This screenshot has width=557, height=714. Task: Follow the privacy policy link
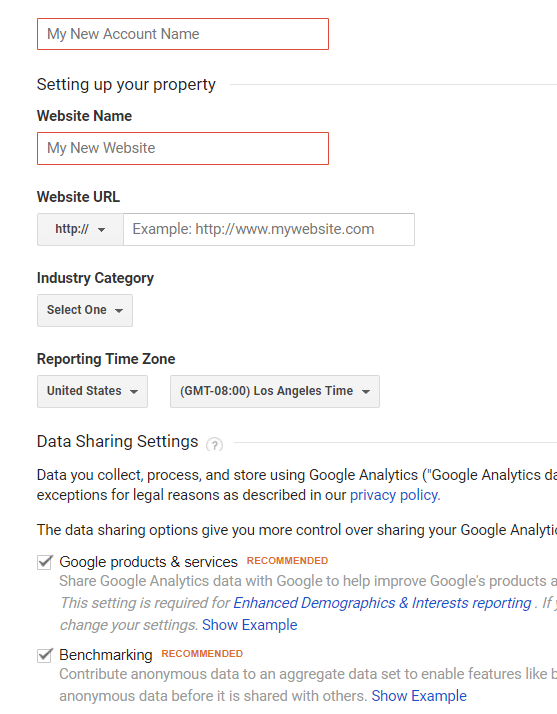tap(395, 495)
